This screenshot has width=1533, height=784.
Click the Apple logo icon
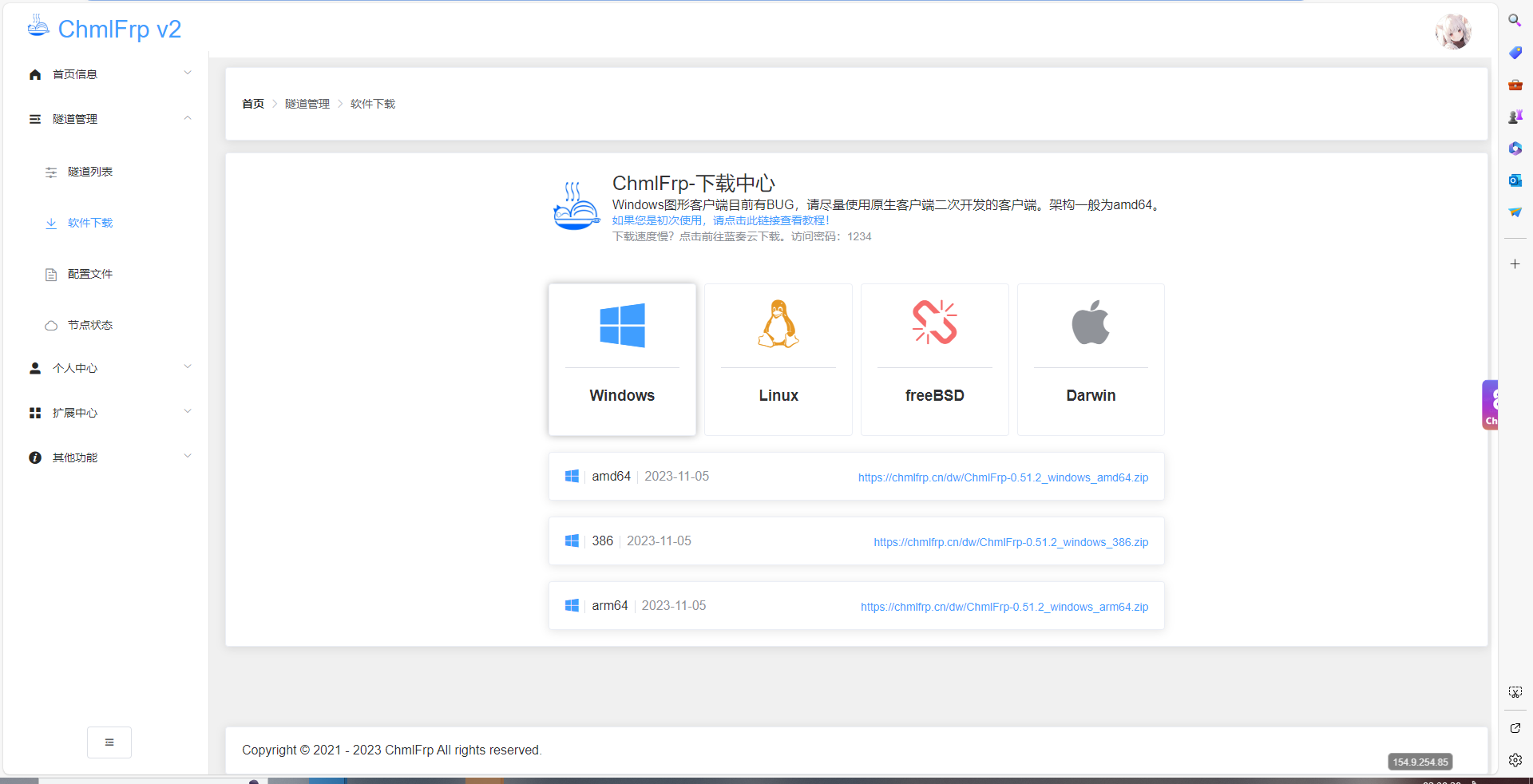point(1091,323)
